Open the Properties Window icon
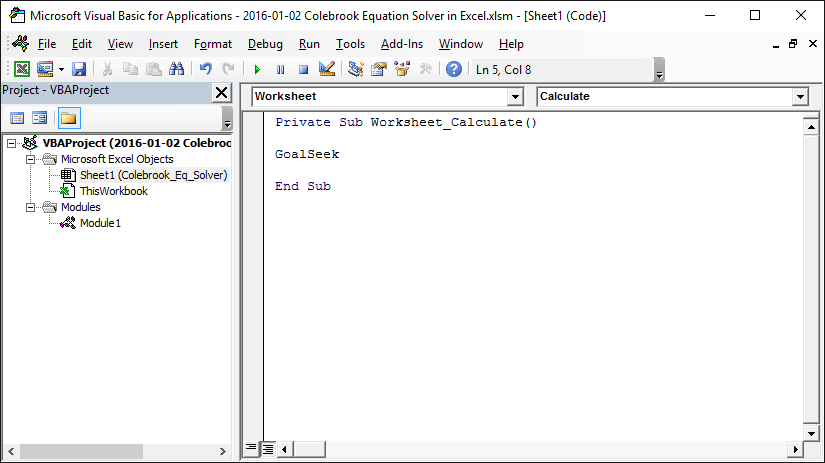Viewport: 825px width, 463px height. pos(379,69)
